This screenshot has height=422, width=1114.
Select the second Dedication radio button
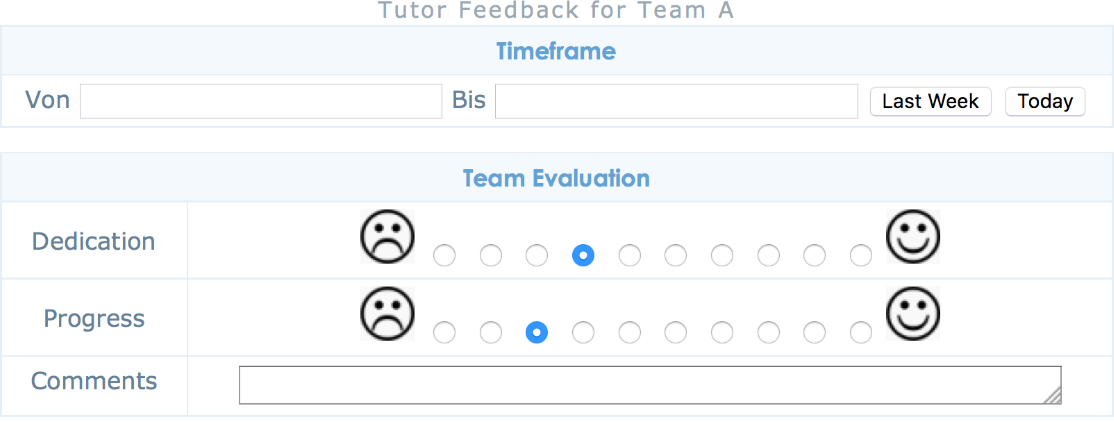491,255
